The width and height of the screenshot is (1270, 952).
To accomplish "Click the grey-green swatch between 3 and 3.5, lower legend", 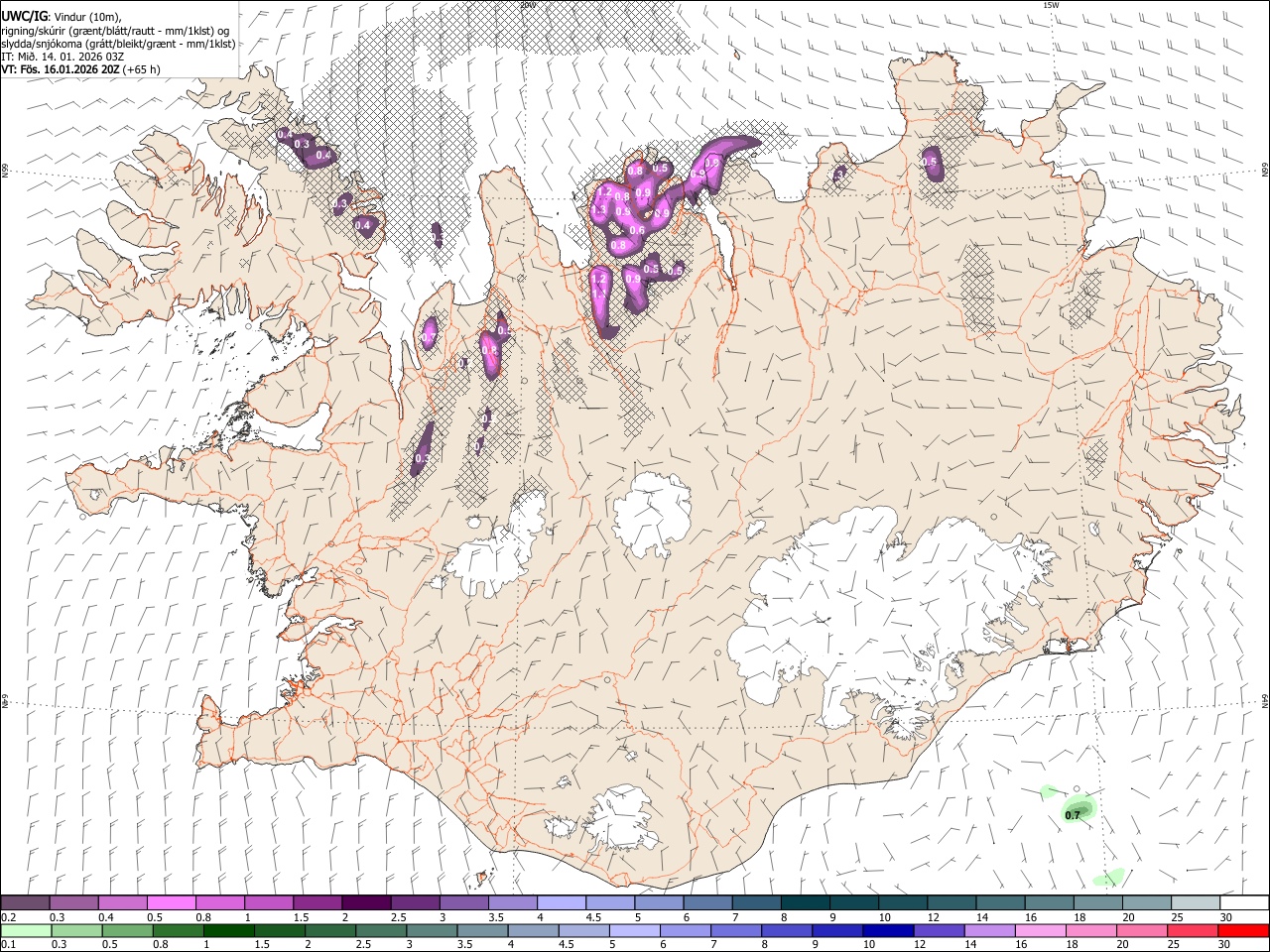I will click(x=431, y=930).
